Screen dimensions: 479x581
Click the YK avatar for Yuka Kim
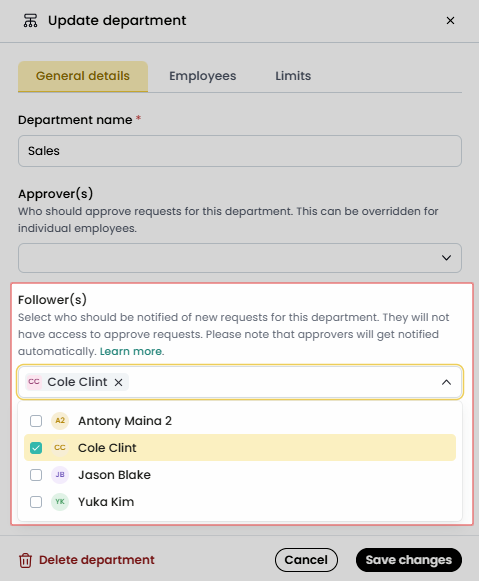coord(60,502)
